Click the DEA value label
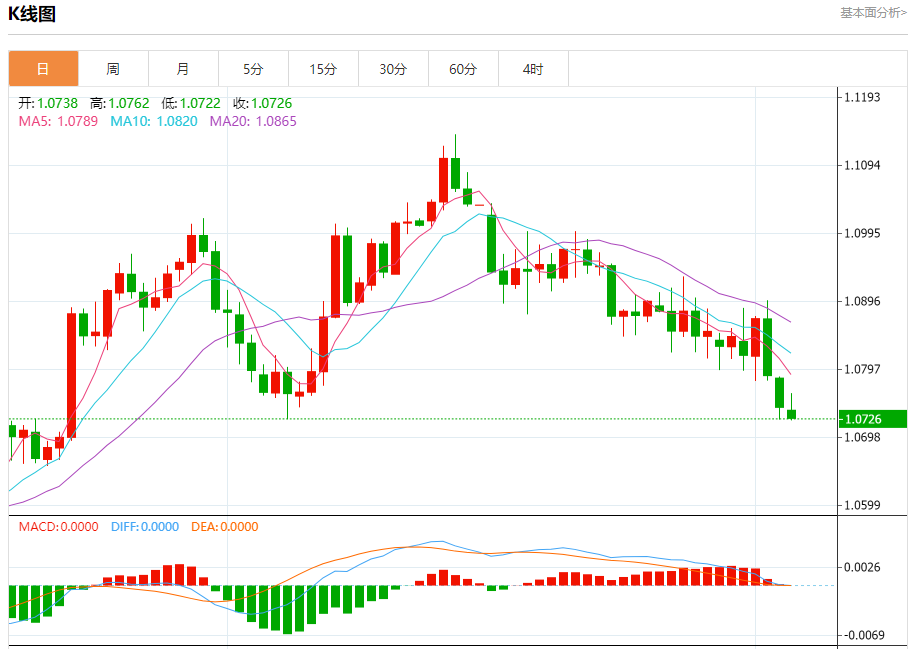Viewport: 915px width, 649px height. (223, 527)
